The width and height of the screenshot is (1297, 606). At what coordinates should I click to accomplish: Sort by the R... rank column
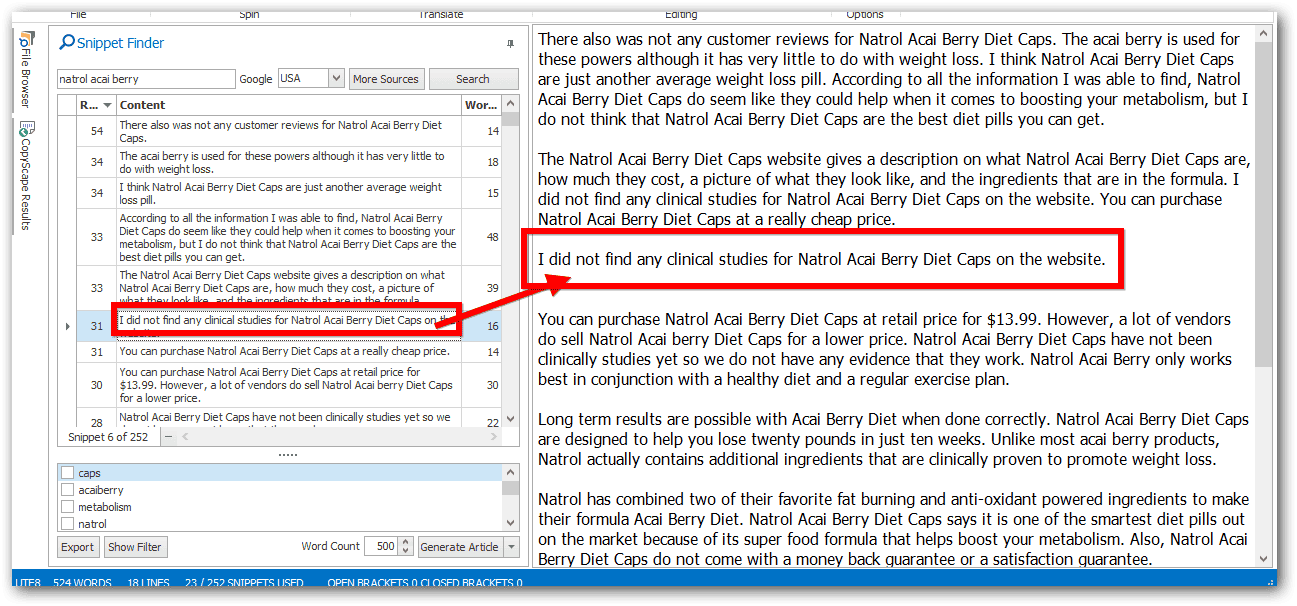click(x=96, y=105)
